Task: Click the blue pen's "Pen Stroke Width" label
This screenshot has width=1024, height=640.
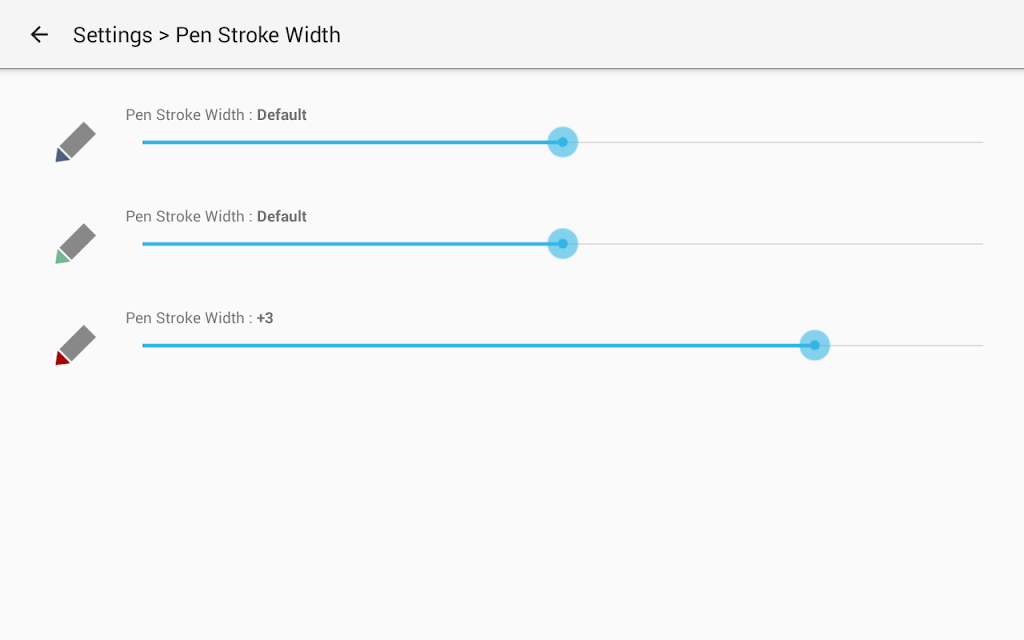Action: coord(185,115)
